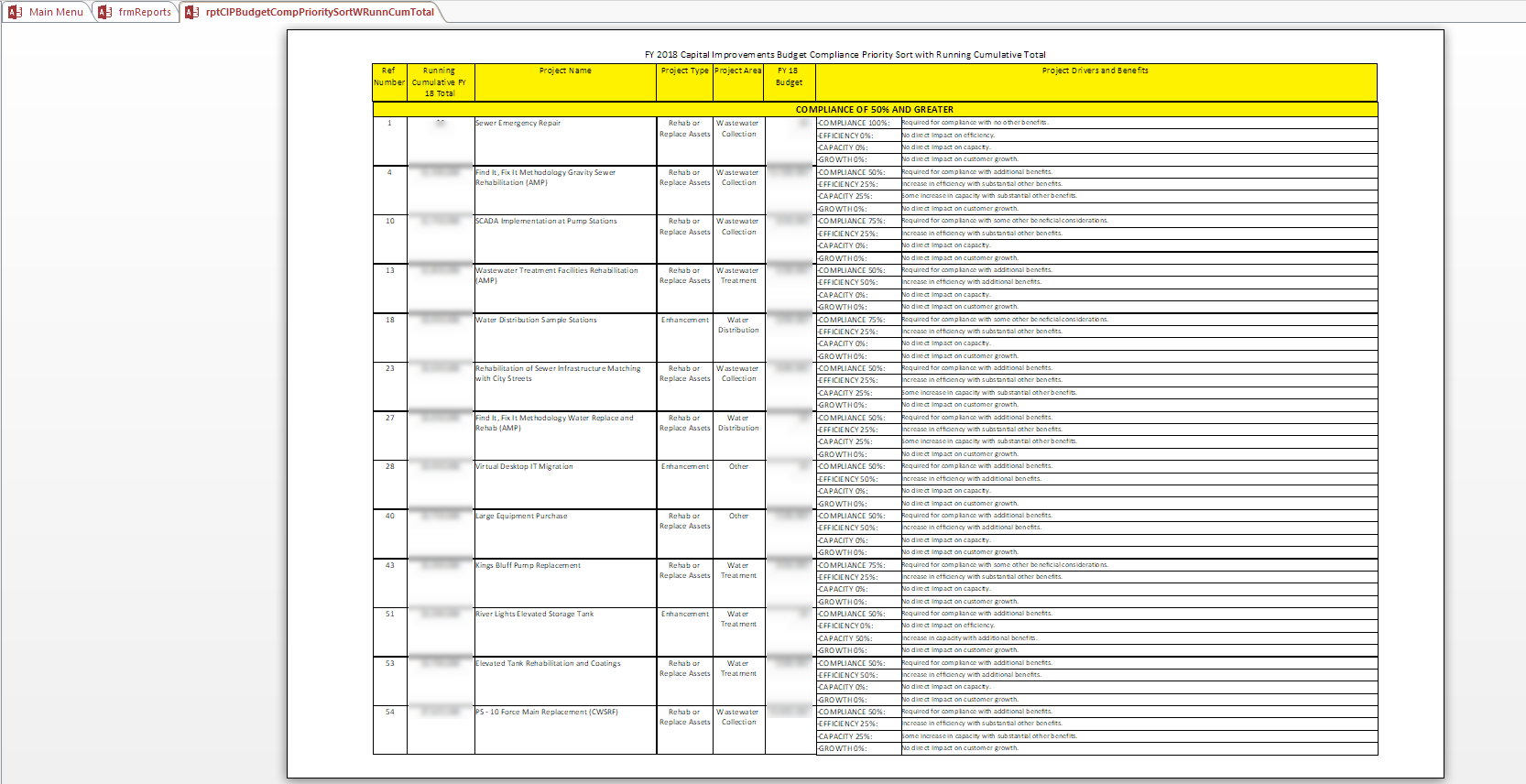Click the report title FY 2018 Capital Improvements
1526x784 pixels.
click(x=845, y=55)
